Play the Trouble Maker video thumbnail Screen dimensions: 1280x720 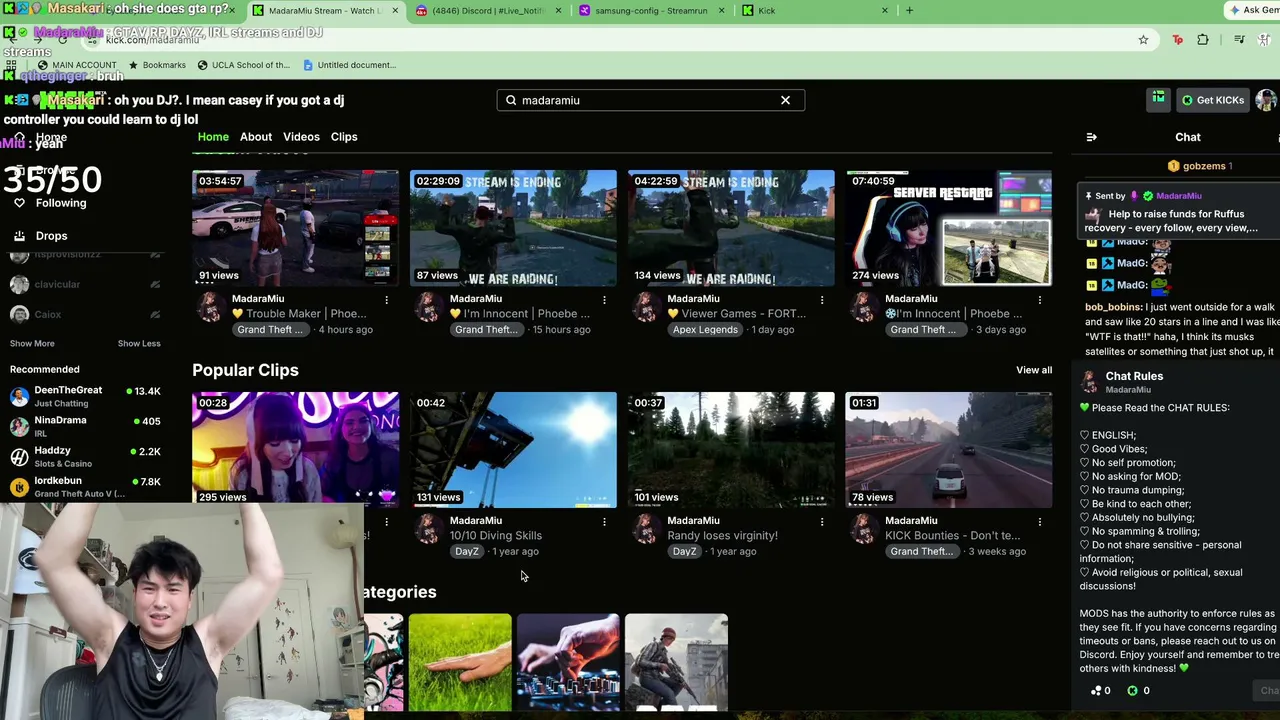(295, 228)
